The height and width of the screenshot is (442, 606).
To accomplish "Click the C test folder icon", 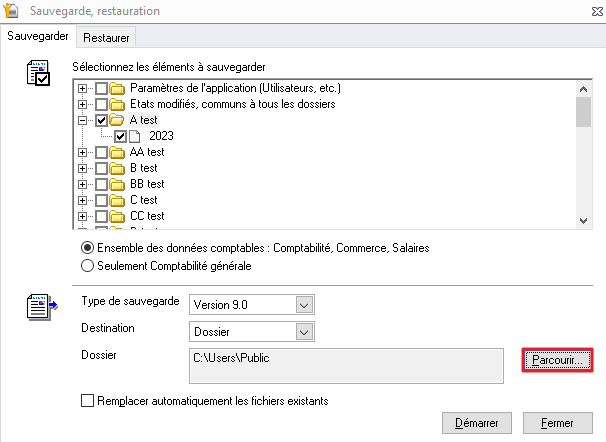I will [x=118, y=200].
